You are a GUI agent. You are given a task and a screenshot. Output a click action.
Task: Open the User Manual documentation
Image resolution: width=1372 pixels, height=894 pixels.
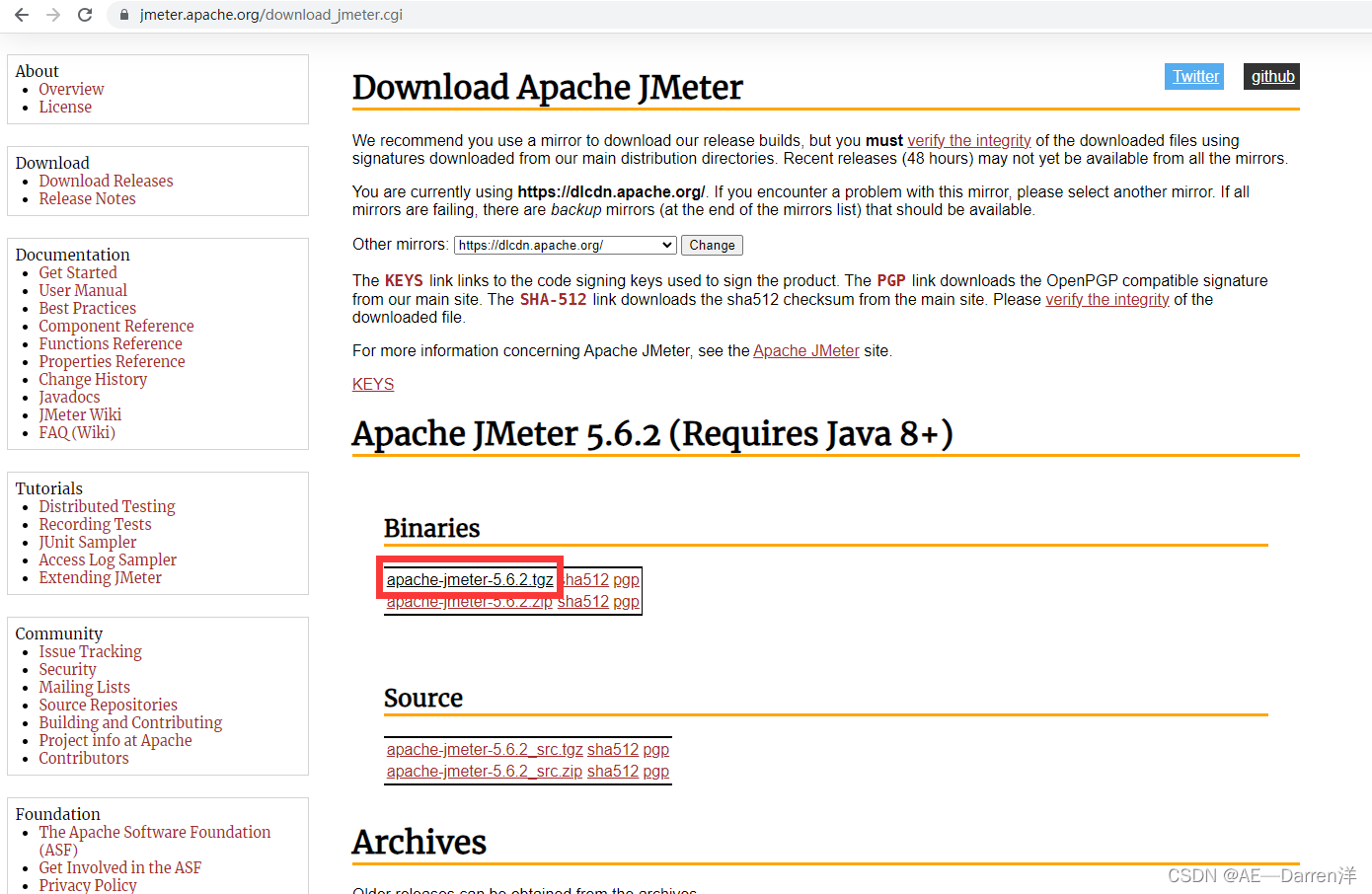(83, 289)
